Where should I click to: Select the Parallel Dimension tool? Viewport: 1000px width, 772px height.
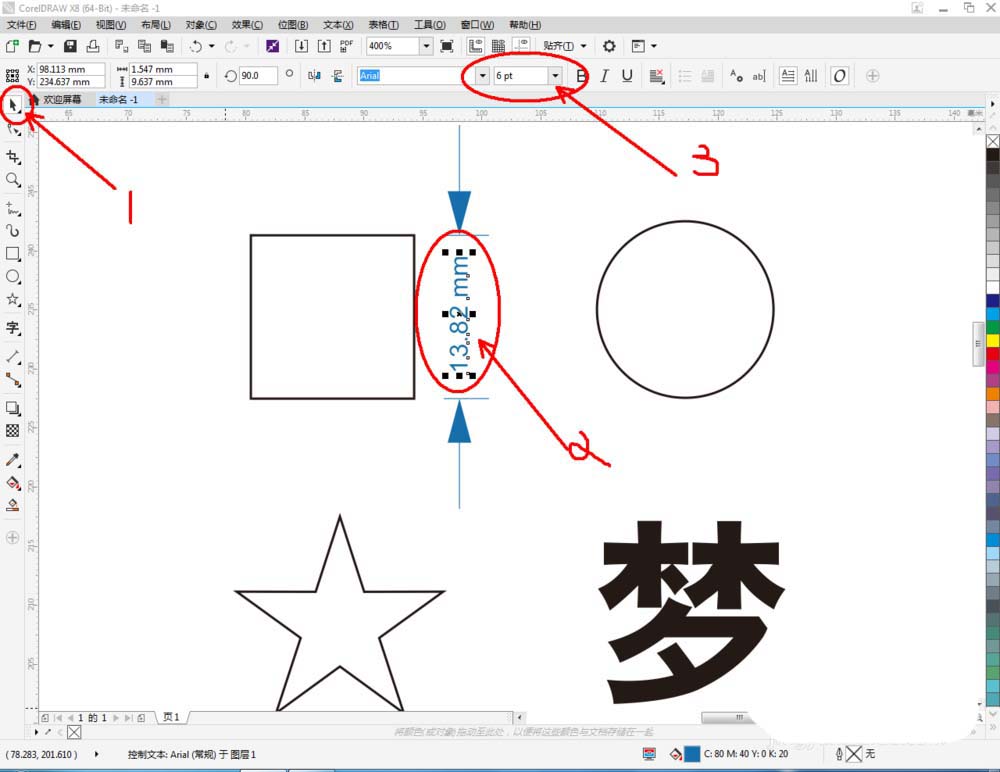(13, 357)
